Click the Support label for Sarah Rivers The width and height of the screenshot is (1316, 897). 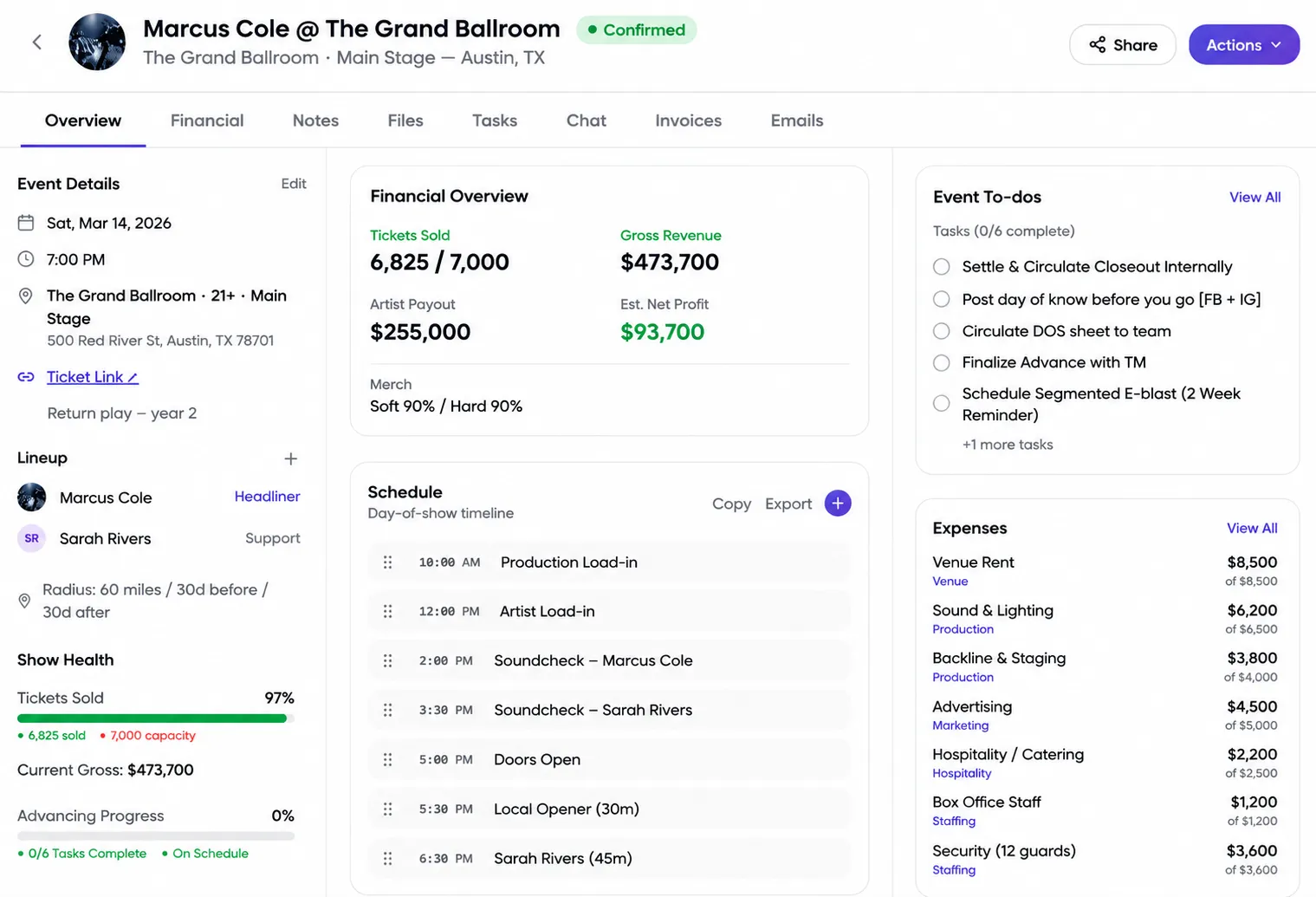point(272,538)
